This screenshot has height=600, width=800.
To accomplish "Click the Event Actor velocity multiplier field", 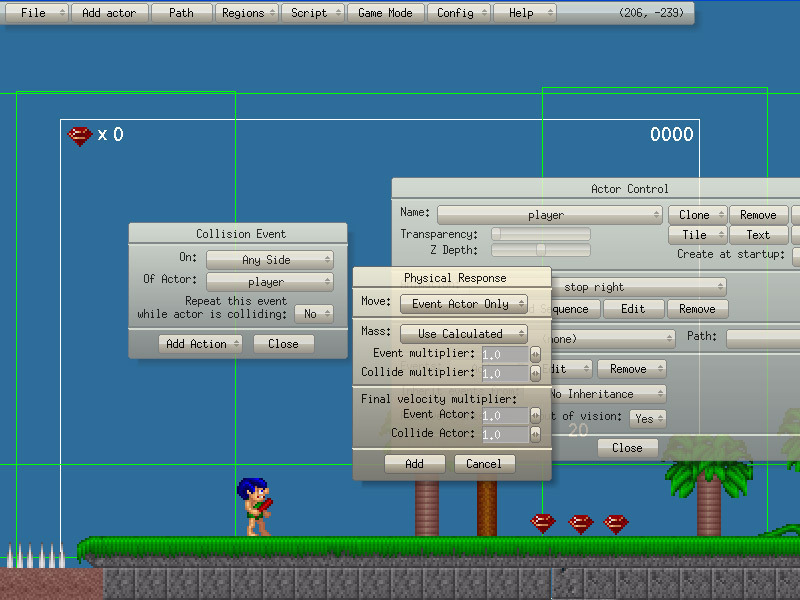I will (504, 415).
